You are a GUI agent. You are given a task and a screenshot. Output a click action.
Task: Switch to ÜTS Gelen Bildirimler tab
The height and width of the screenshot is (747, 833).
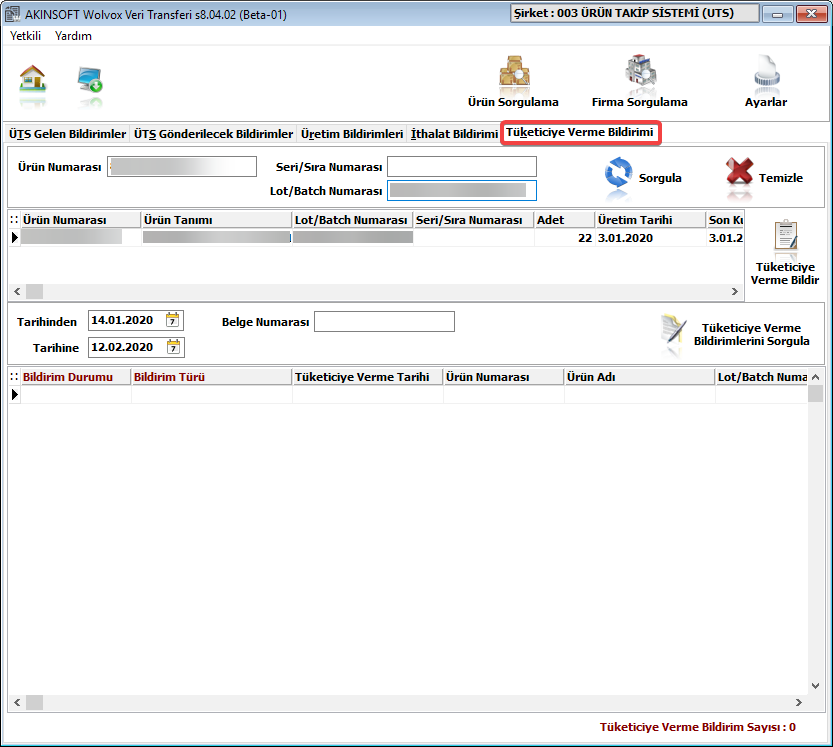click(x=67, y=134)
